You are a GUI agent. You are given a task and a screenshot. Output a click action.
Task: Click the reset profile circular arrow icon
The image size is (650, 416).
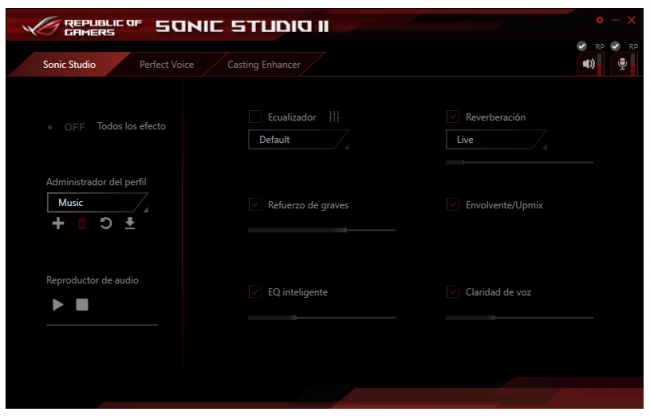coord(106,223)
